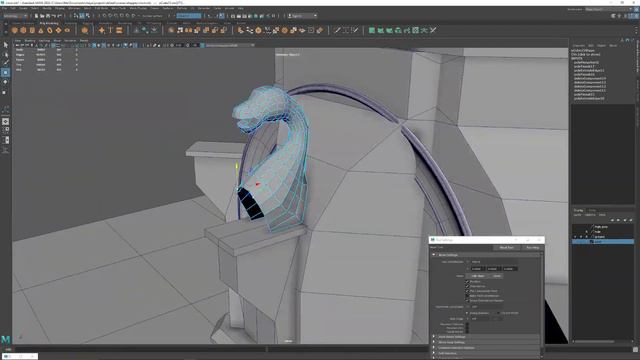Open the Windows menu
The width and height of the screenshot is (640, 360).
(x=74, y=8)
